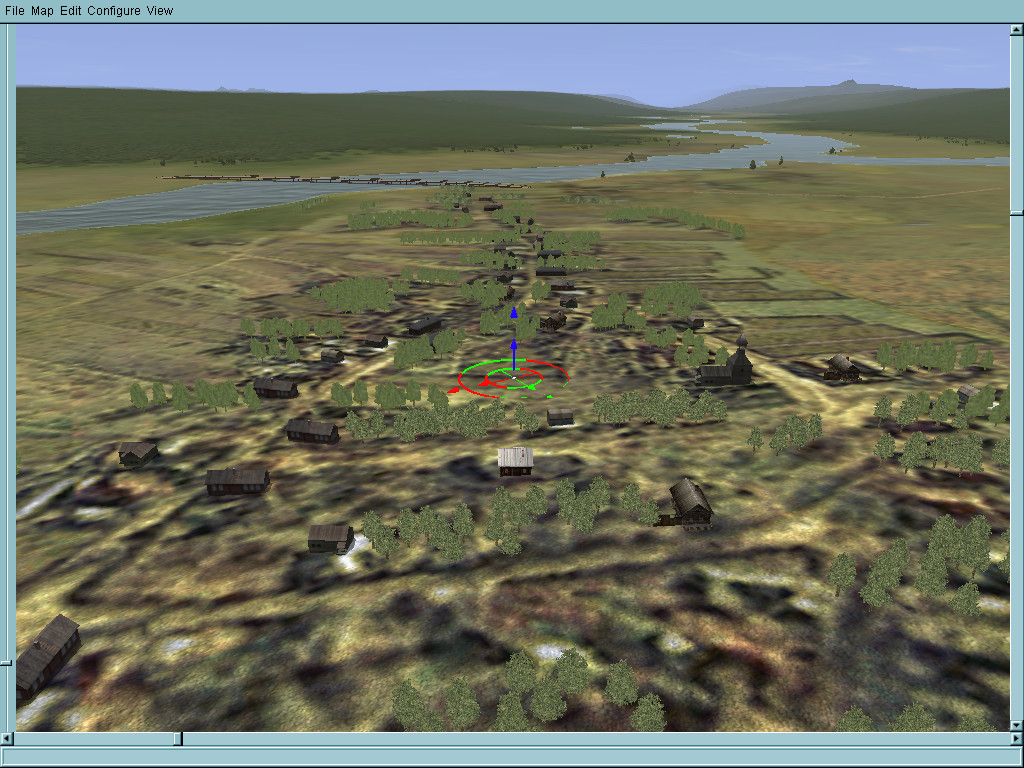Open the Edit menu
The height and width of the screenshot is (768, 1024).
pos(71,10)
